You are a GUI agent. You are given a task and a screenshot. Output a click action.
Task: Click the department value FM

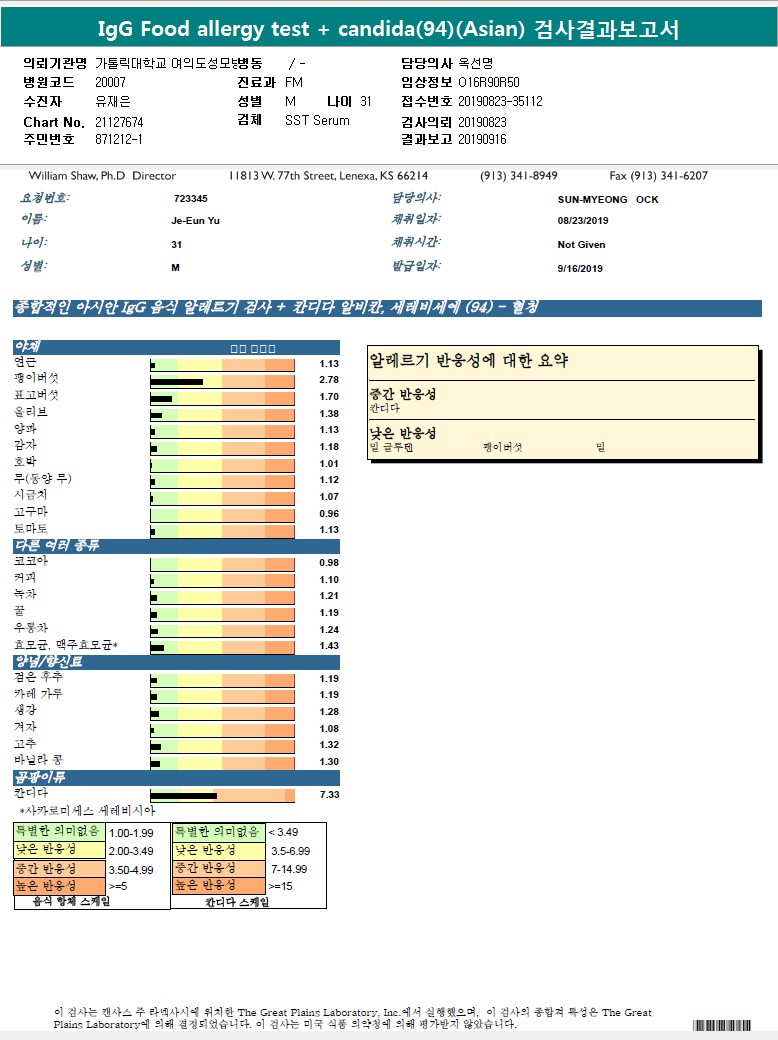(x=294, y=82)
